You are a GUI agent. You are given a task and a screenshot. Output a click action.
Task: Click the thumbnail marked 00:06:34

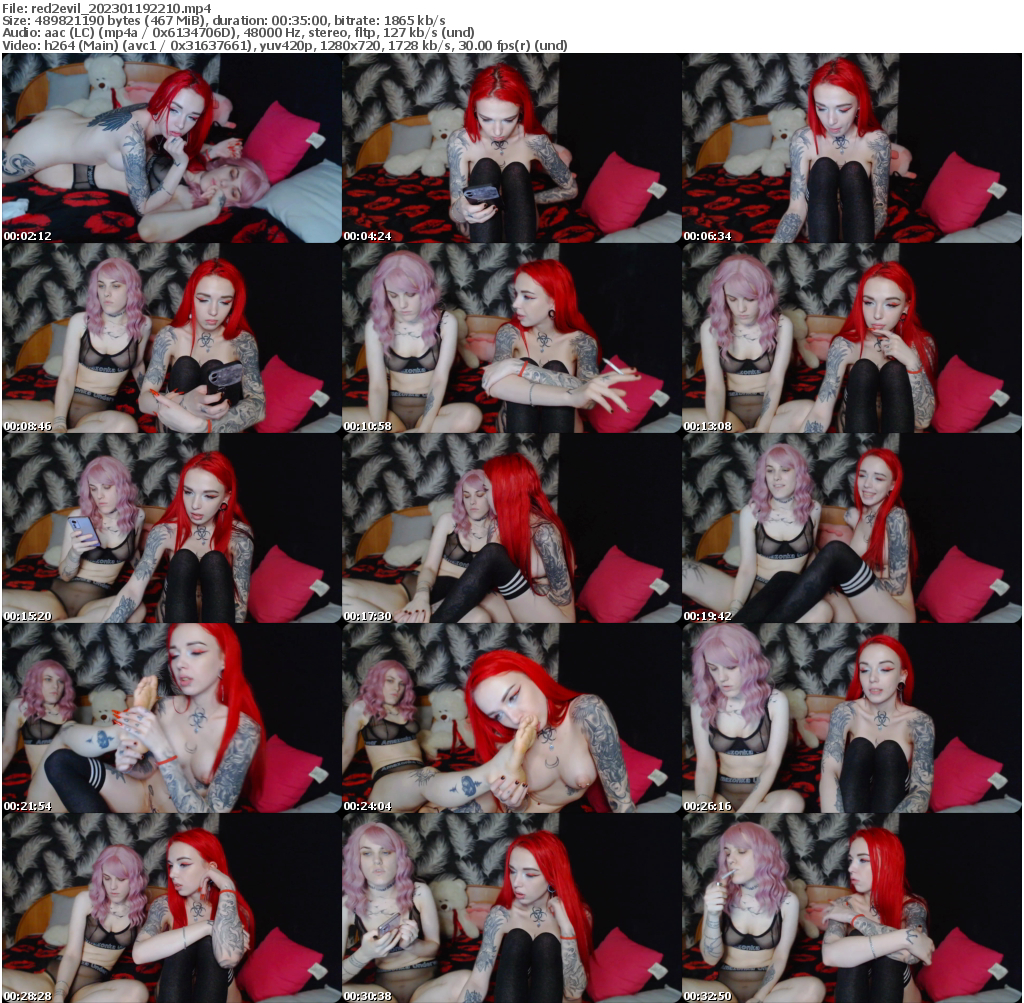point(850,150)
